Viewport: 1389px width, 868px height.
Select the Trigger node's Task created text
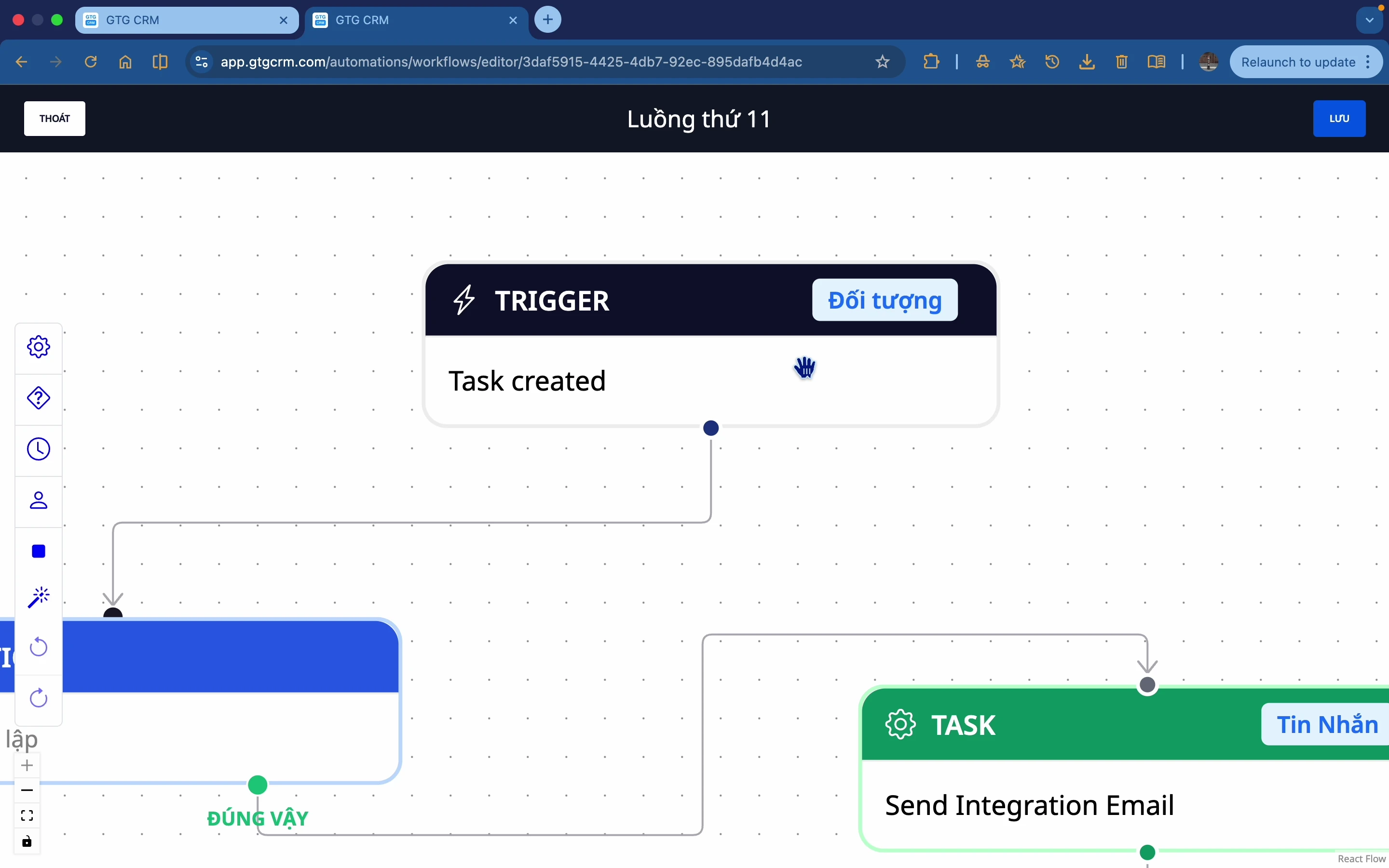(526, 381)
